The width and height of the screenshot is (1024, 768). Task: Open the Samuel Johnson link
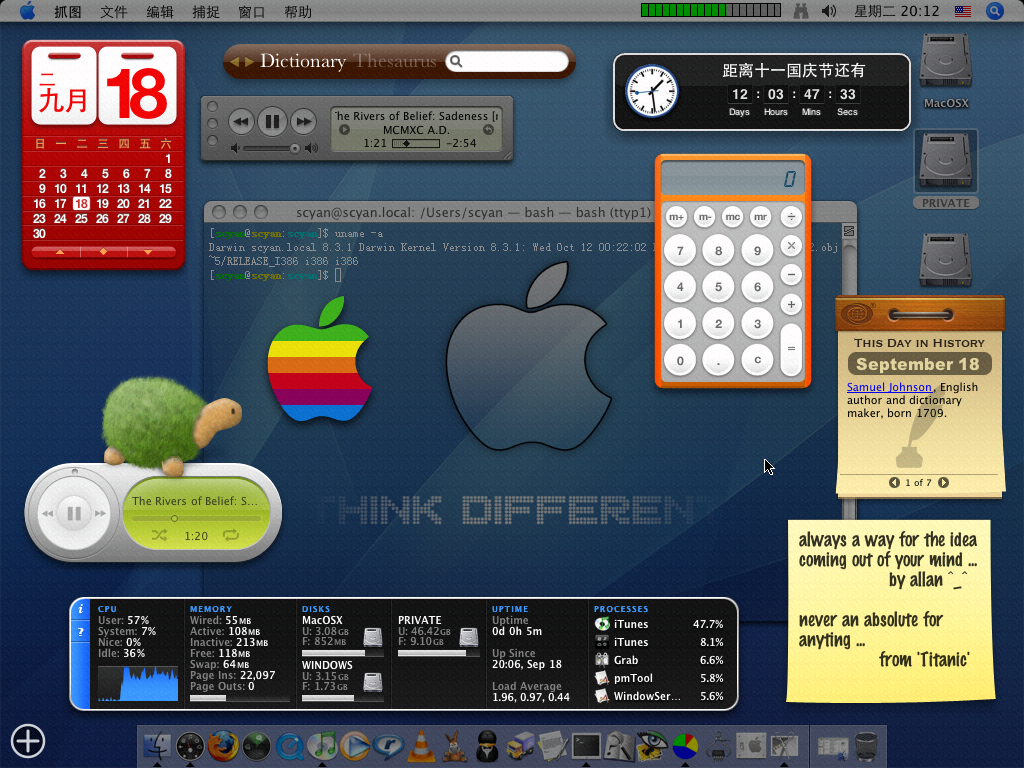889,387
